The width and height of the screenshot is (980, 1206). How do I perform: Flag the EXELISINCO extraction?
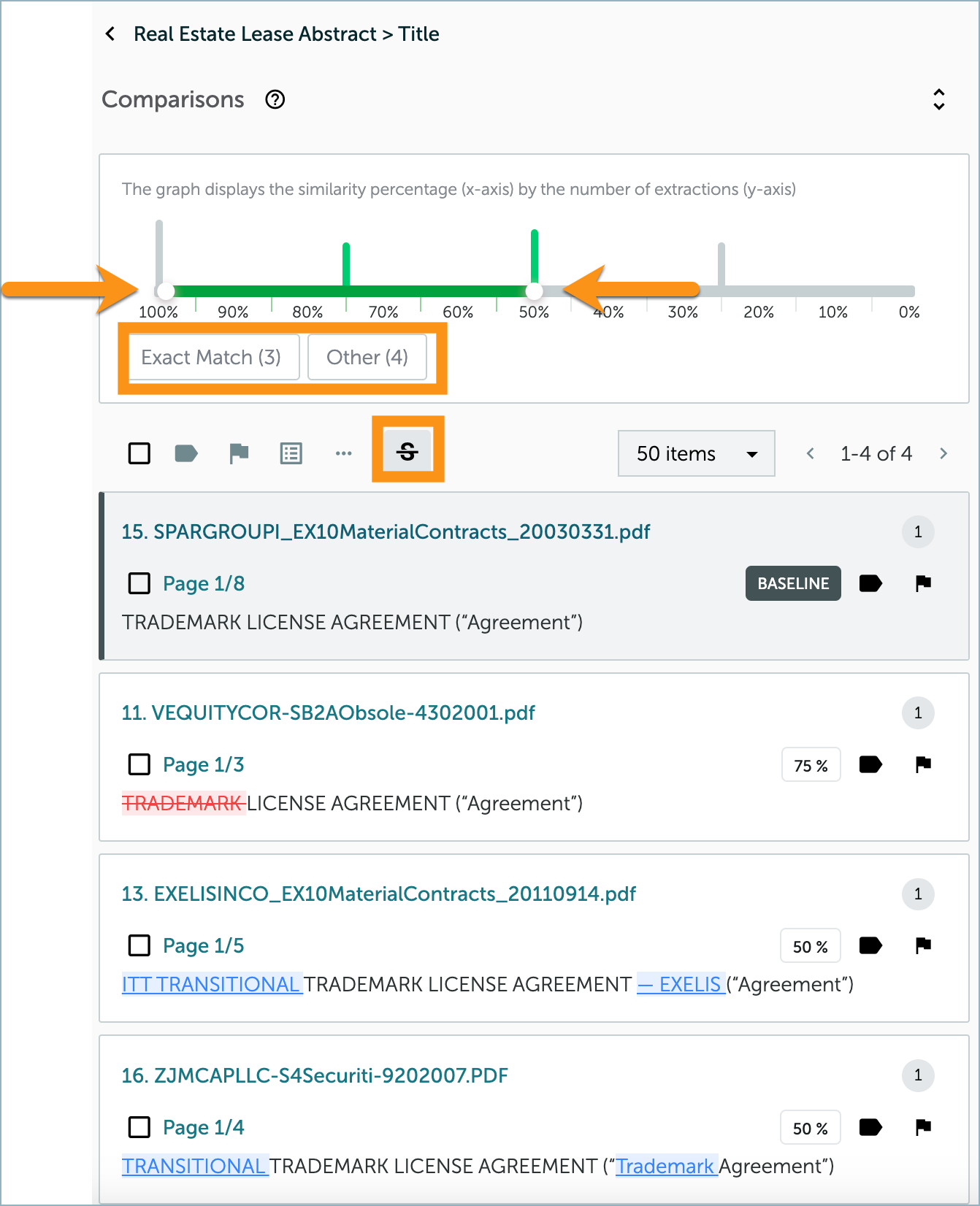click(923, 945)
